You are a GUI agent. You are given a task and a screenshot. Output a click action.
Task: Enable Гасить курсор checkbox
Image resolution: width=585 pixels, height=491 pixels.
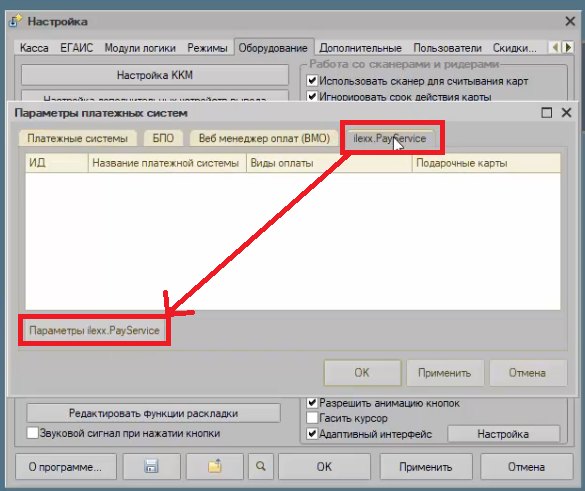click(x=312, y=418)
